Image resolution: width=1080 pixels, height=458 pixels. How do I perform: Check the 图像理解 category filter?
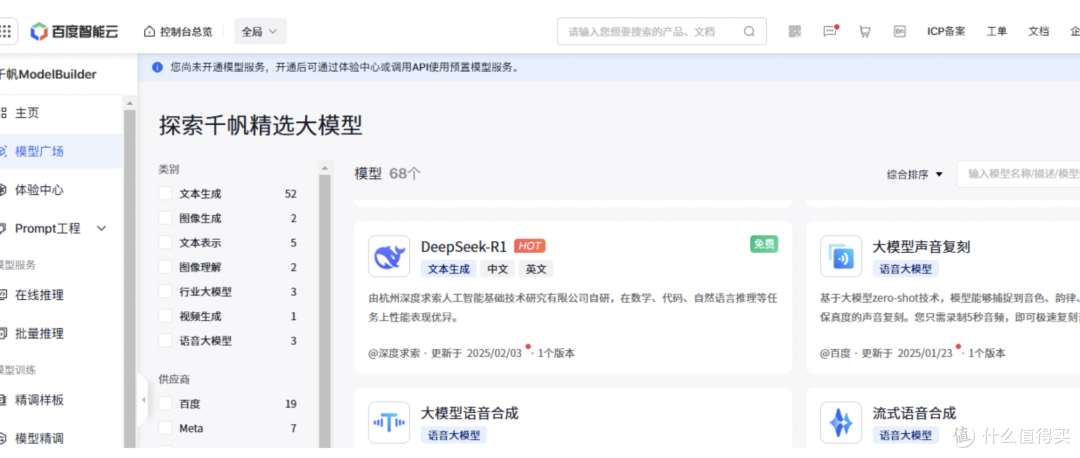coord(165,267)
